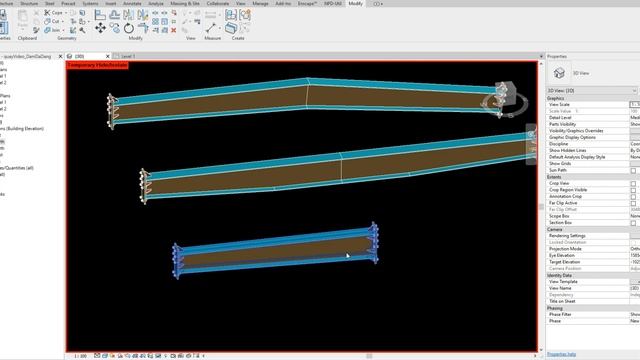
Task: Open the Cope dropdown arrow
Action: (66, 13)
